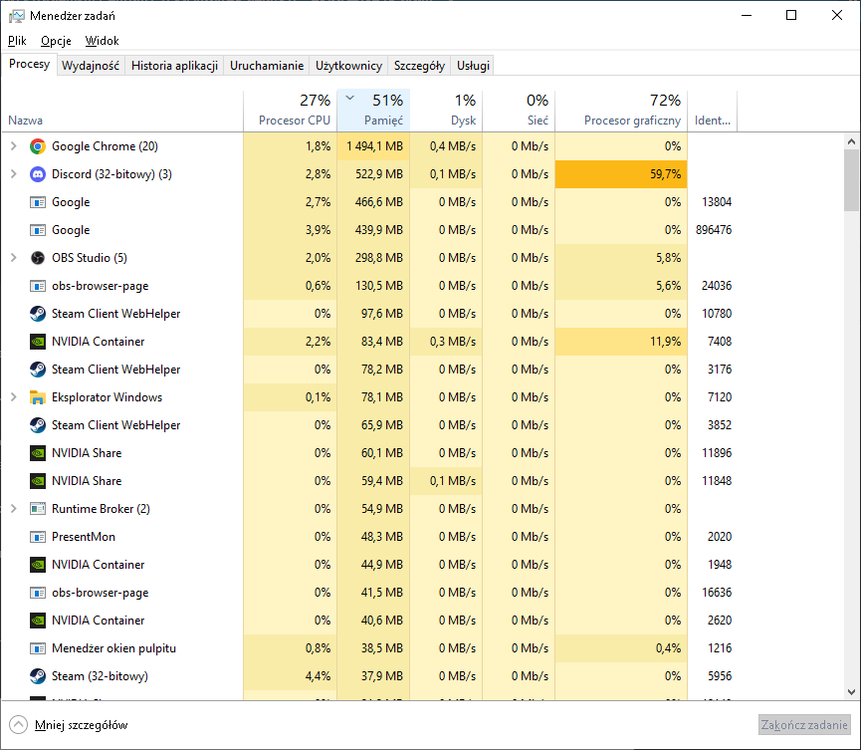Image resolution: width=861 pixels, height=750 pixels.
Task: Click the OBS Studio process icon
Action: 37,258
